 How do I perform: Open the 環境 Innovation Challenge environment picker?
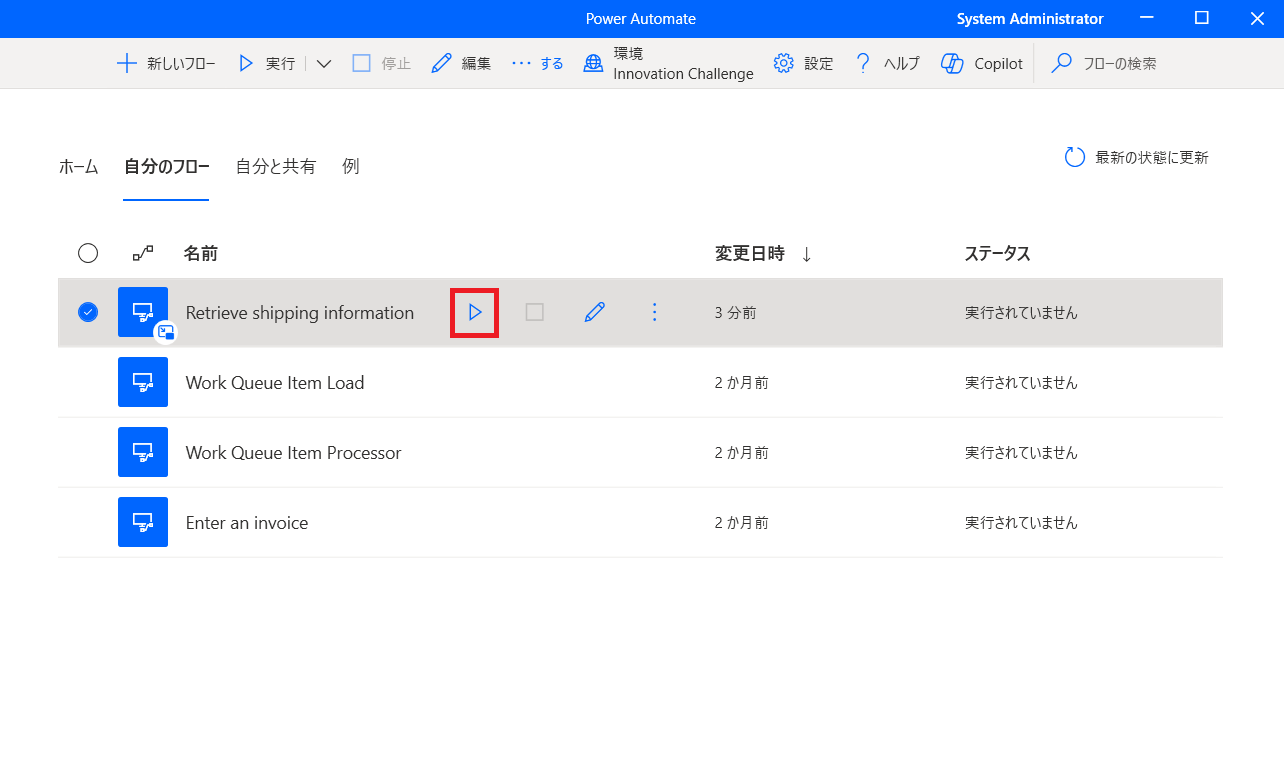pyautogui.click(x=668, y=63)
